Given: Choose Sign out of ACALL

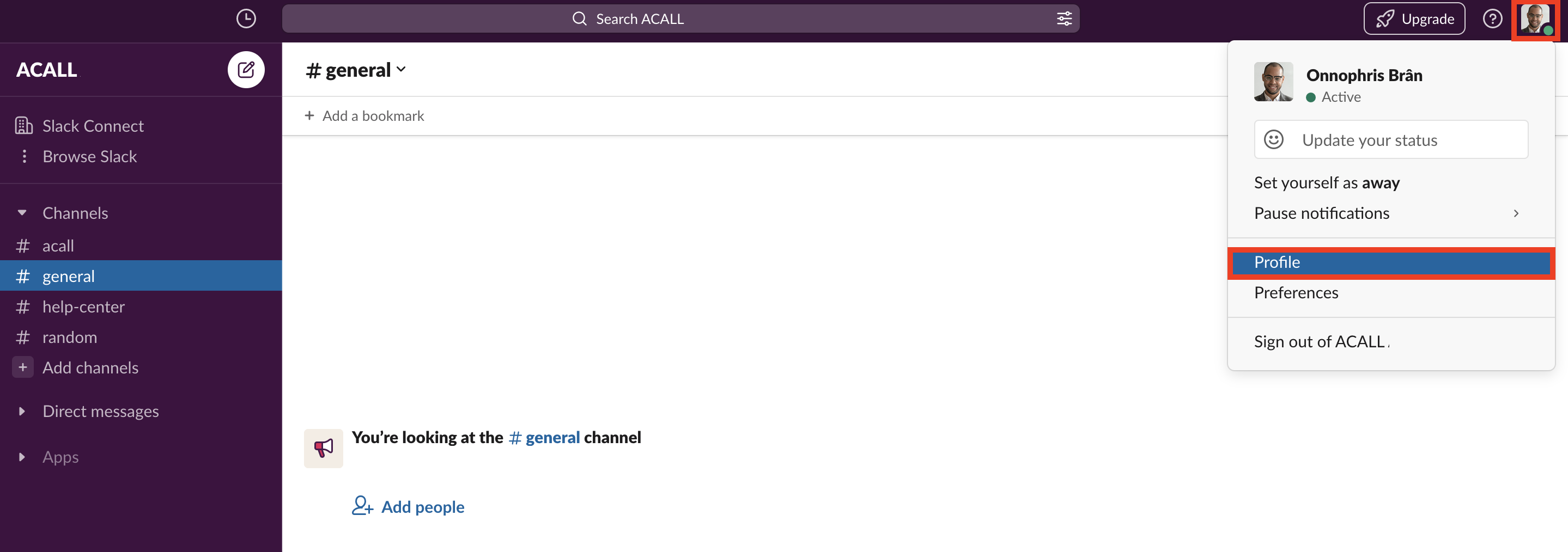Looking at the screenshot, I should (x=1391, y=342).
